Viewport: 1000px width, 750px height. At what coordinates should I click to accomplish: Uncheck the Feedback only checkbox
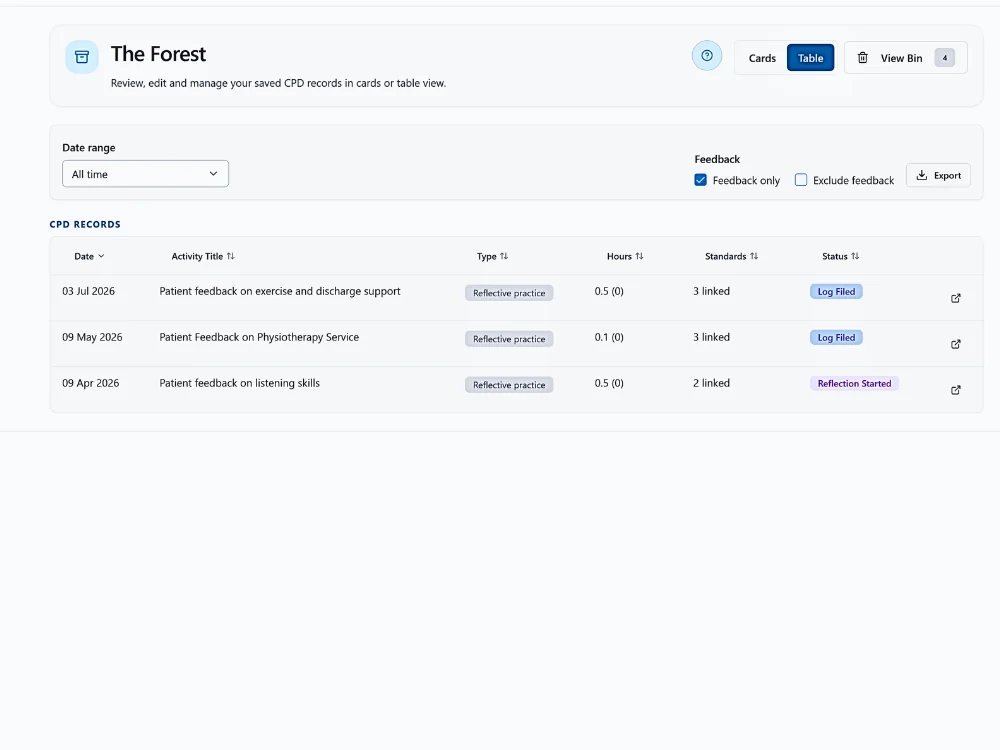coord(700,180)
